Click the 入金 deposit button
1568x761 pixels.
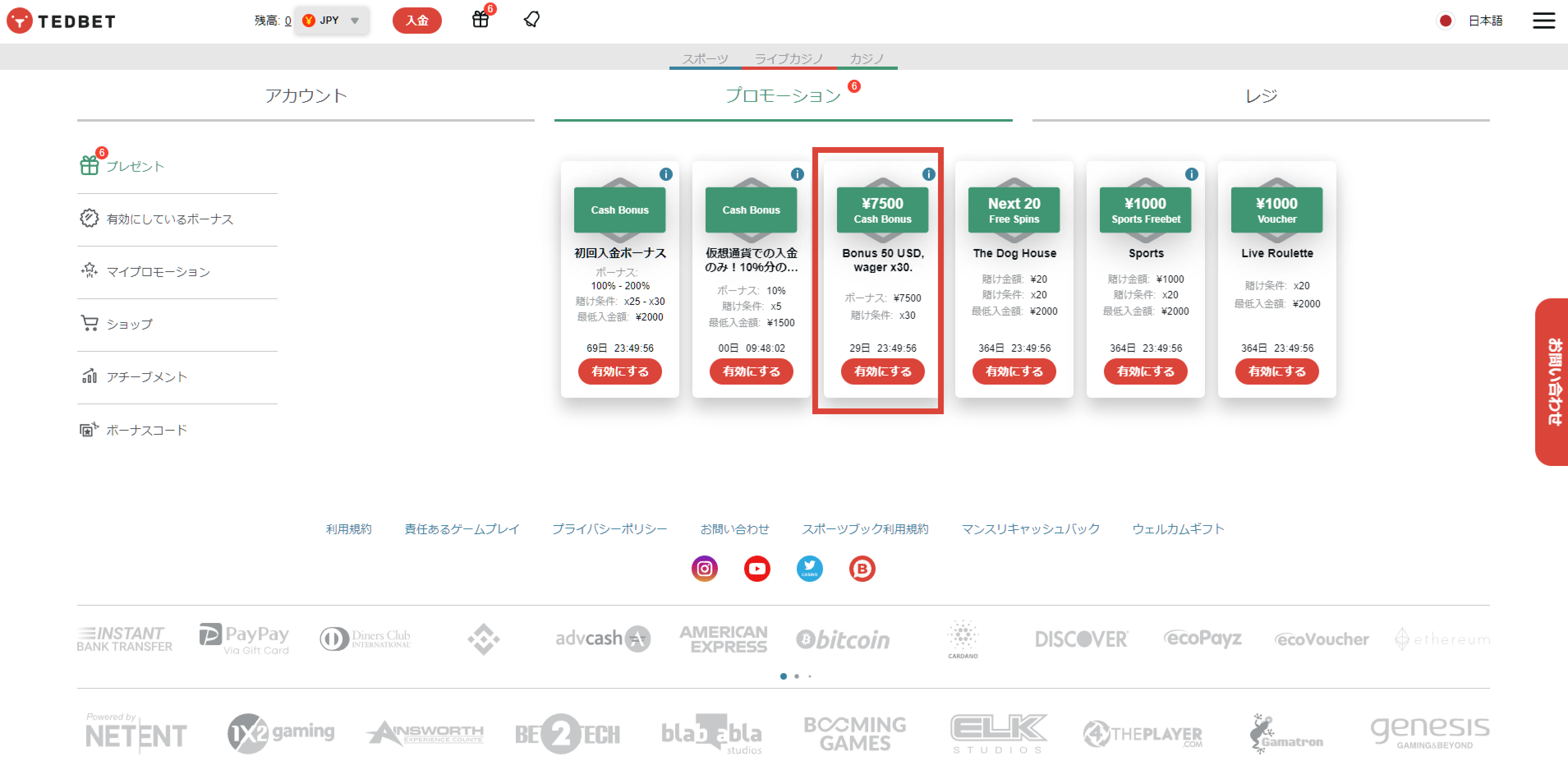pyautogui.click(x=417, y=20)
